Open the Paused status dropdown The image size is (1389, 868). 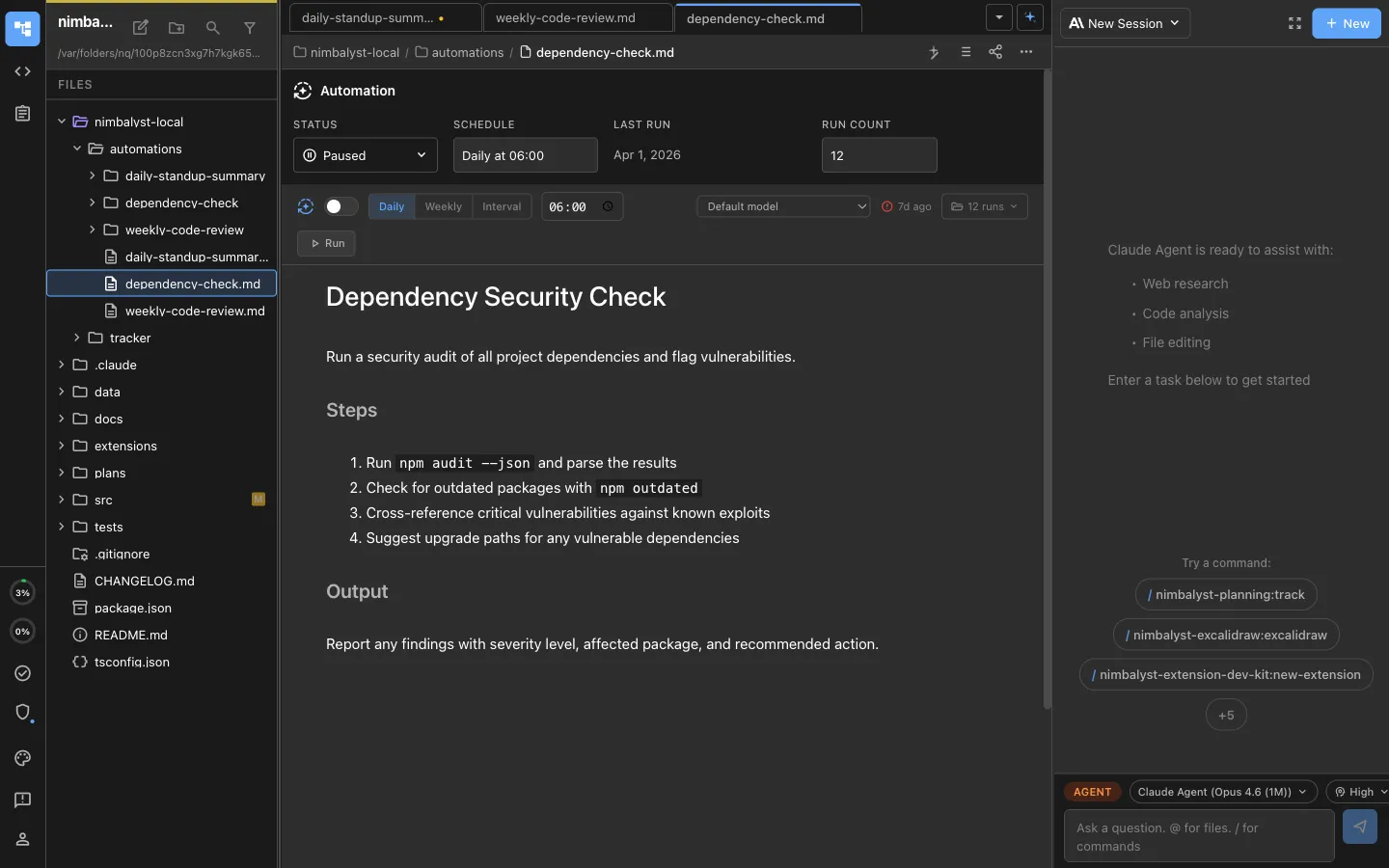coord(365,155)
